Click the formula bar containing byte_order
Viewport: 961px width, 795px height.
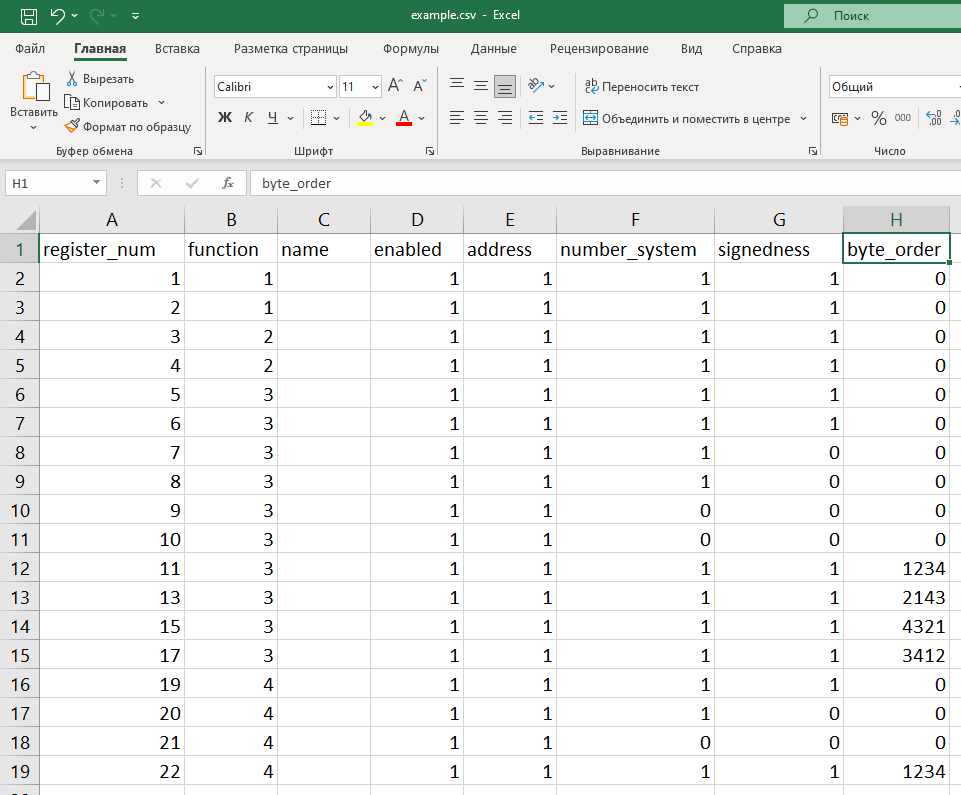point(606,183)
